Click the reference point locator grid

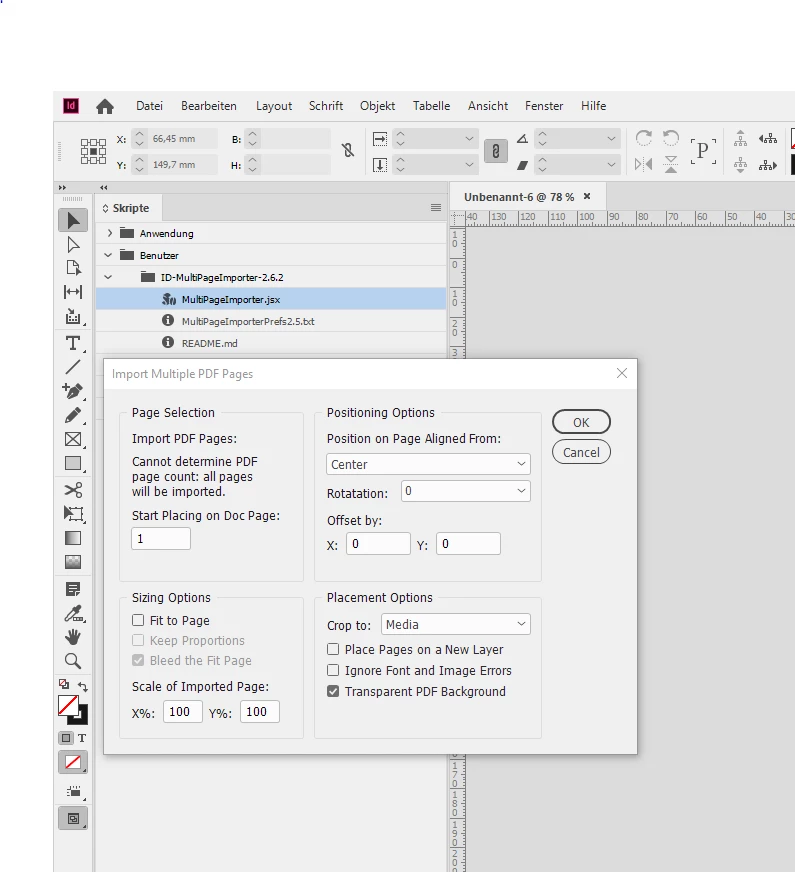[x=93, y=151]
